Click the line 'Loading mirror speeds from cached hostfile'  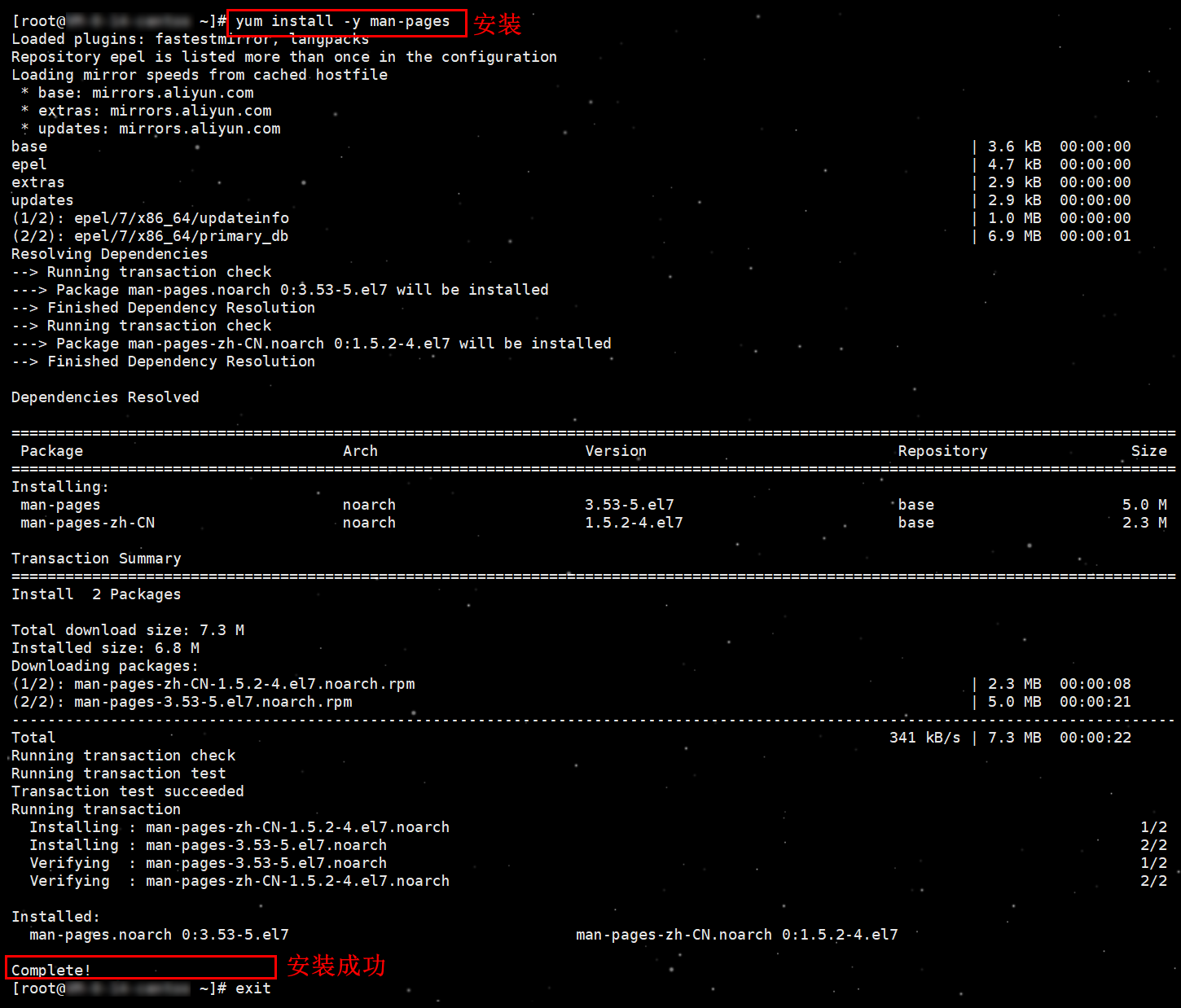(200, 75)
